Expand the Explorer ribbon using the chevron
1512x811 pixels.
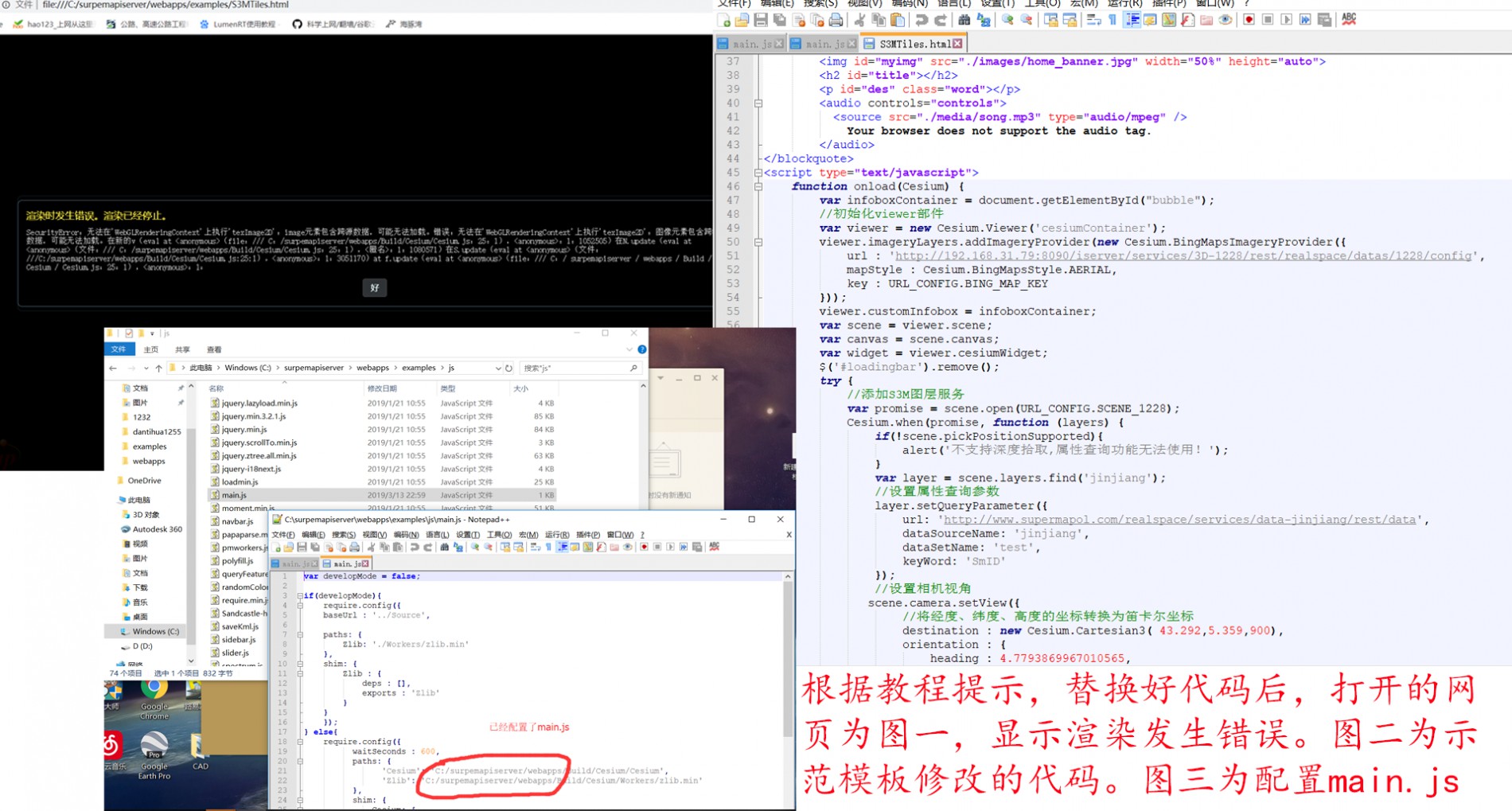coord(629,349)
